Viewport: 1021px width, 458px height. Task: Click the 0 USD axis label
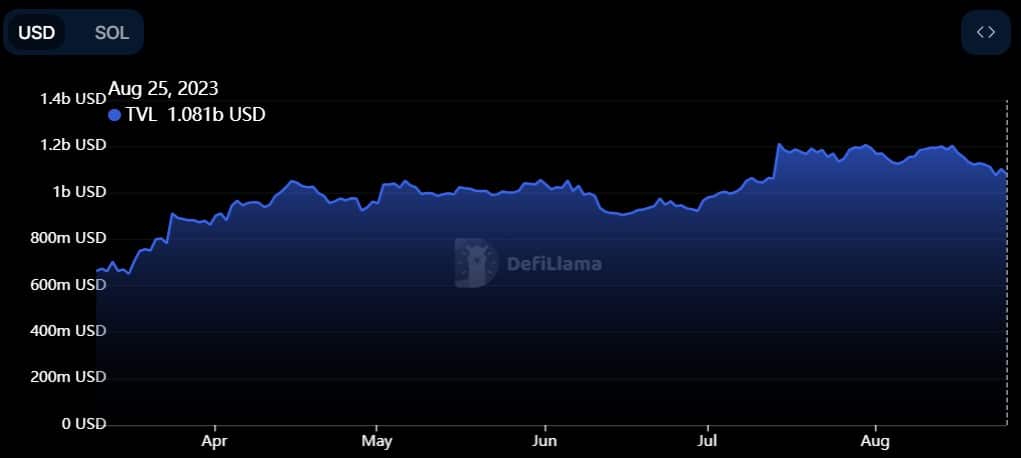click(83, 424)
